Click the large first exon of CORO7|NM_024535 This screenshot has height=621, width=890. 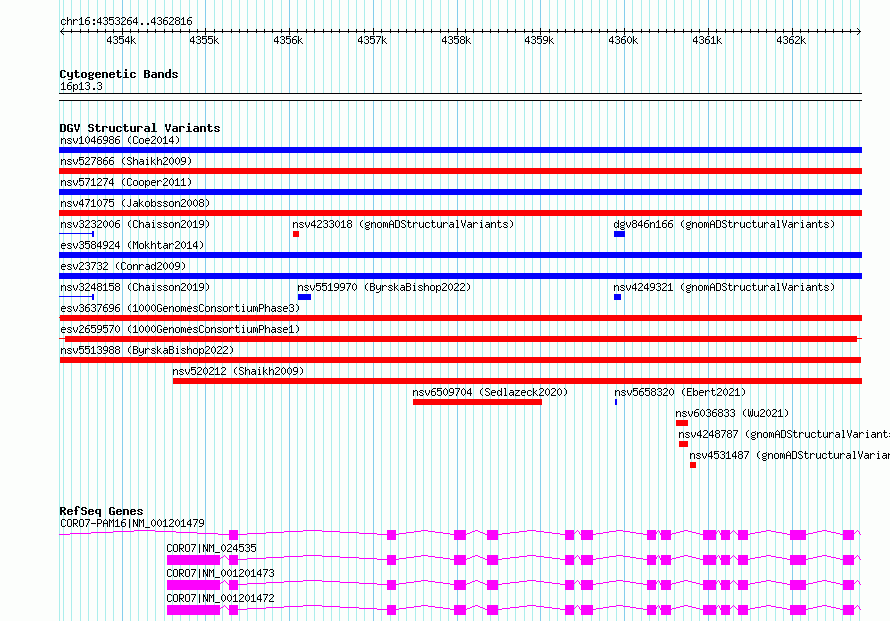[x=194, y=560]
